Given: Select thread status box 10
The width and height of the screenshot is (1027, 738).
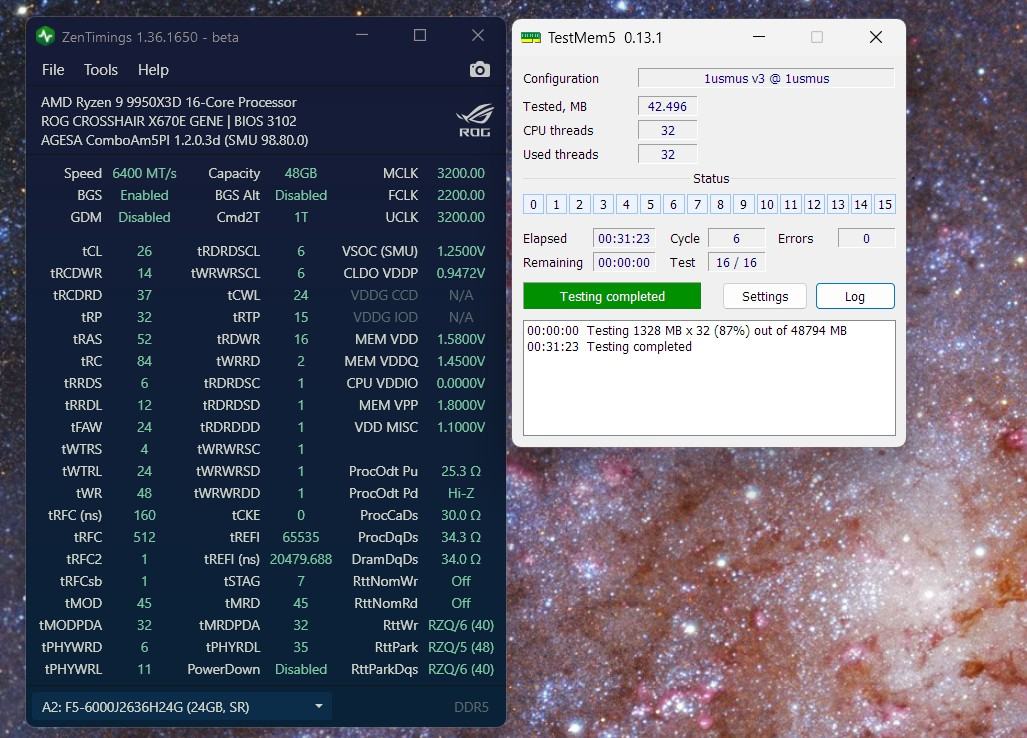Looking at the screenshot, I should click(767, 204).
